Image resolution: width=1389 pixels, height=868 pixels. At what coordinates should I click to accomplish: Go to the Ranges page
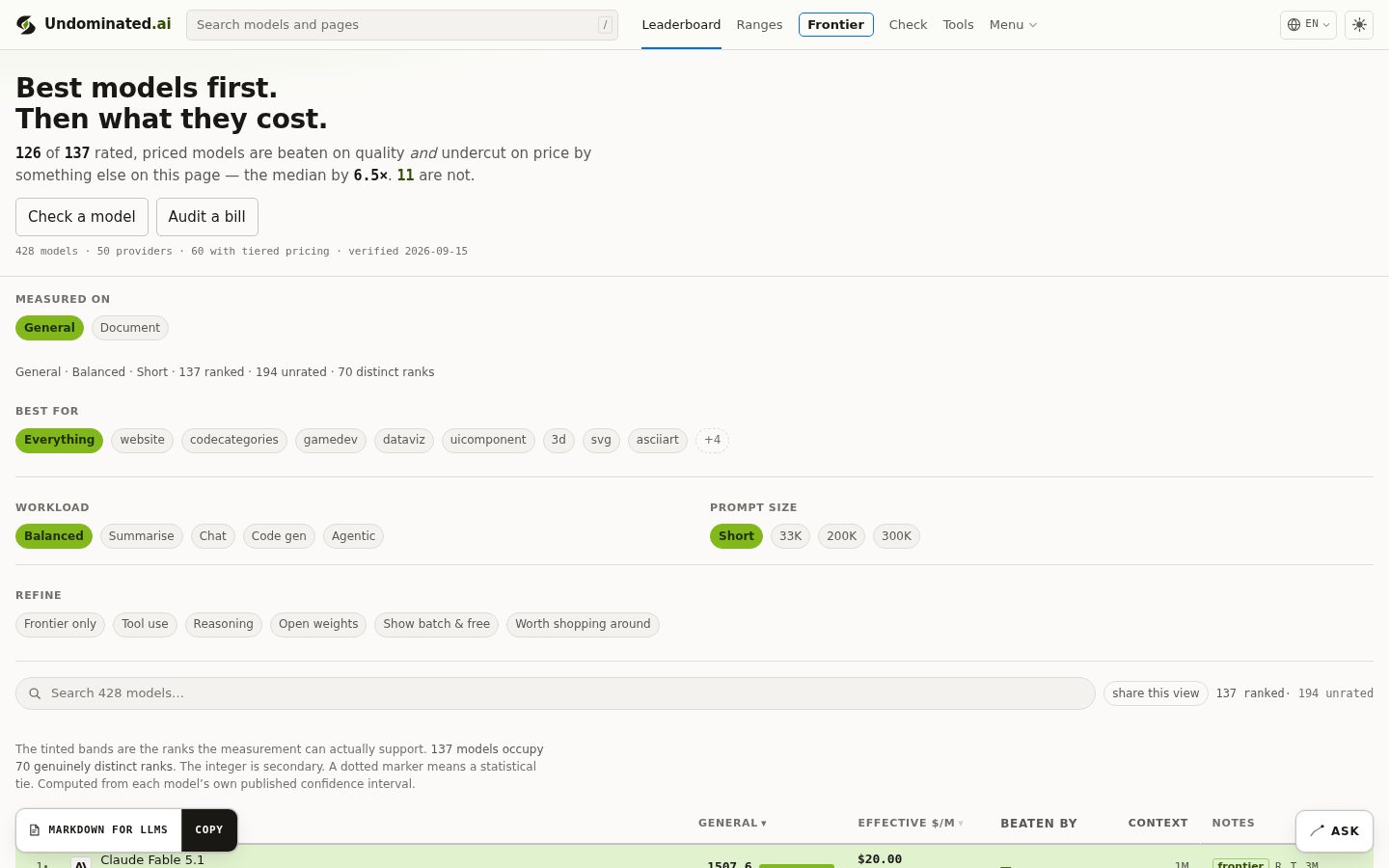(759, 25)
